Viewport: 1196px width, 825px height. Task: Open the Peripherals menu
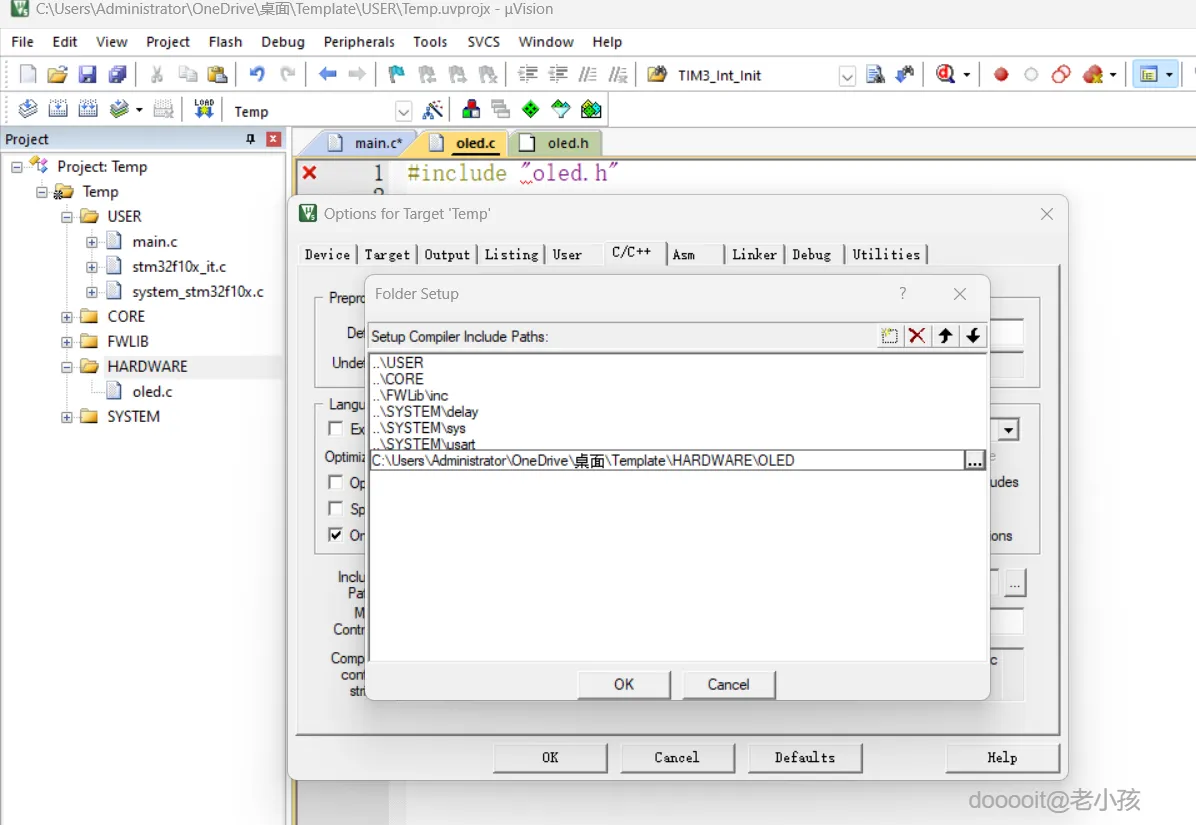[x=359, y=42]
